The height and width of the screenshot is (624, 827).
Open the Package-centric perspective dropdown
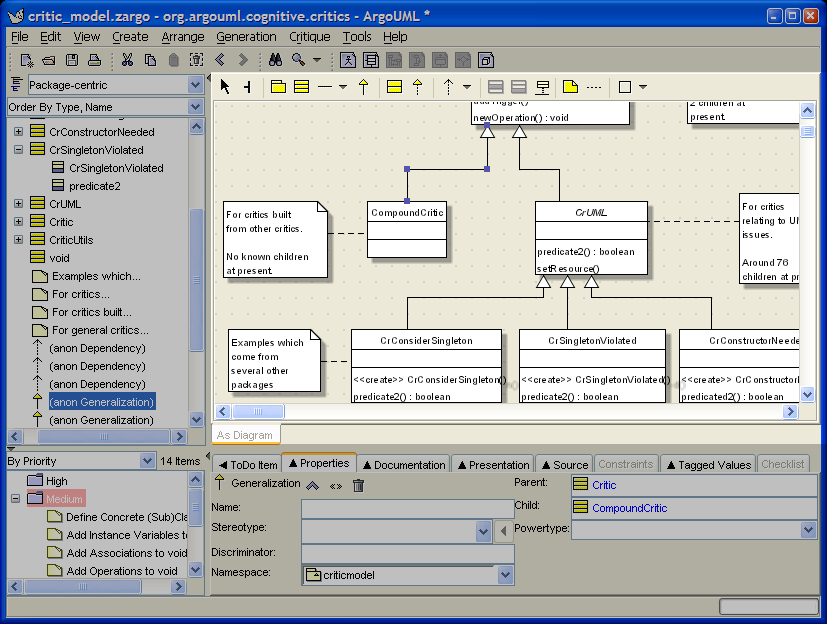click(195, 85)
